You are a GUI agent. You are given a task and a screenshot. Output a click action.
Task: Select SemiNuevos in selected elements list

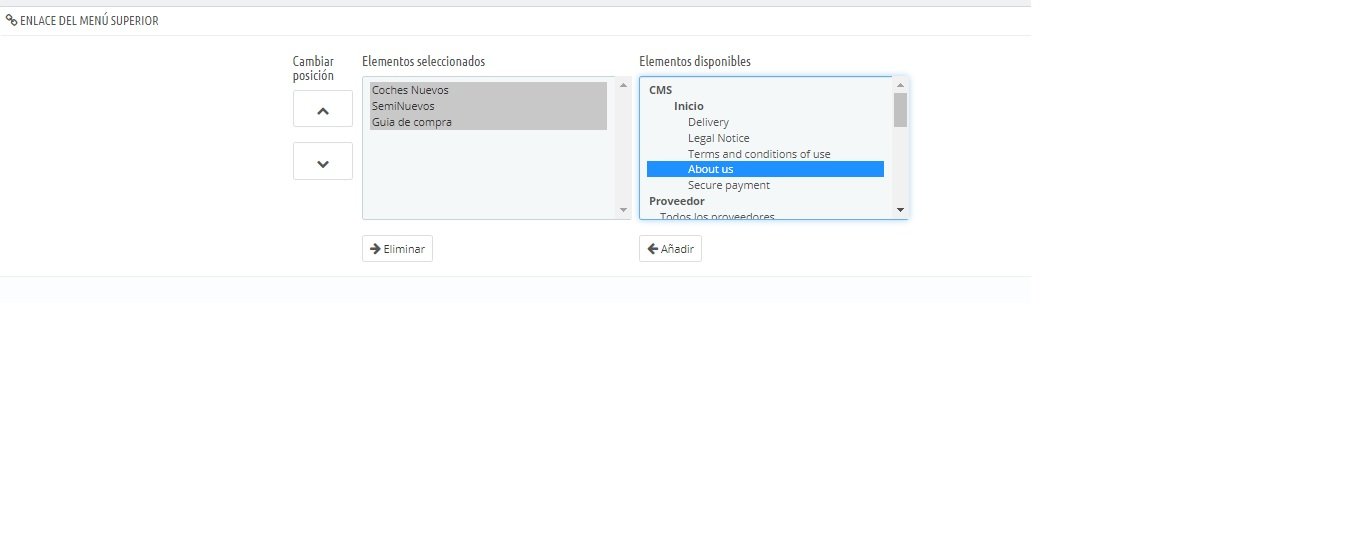488,106
